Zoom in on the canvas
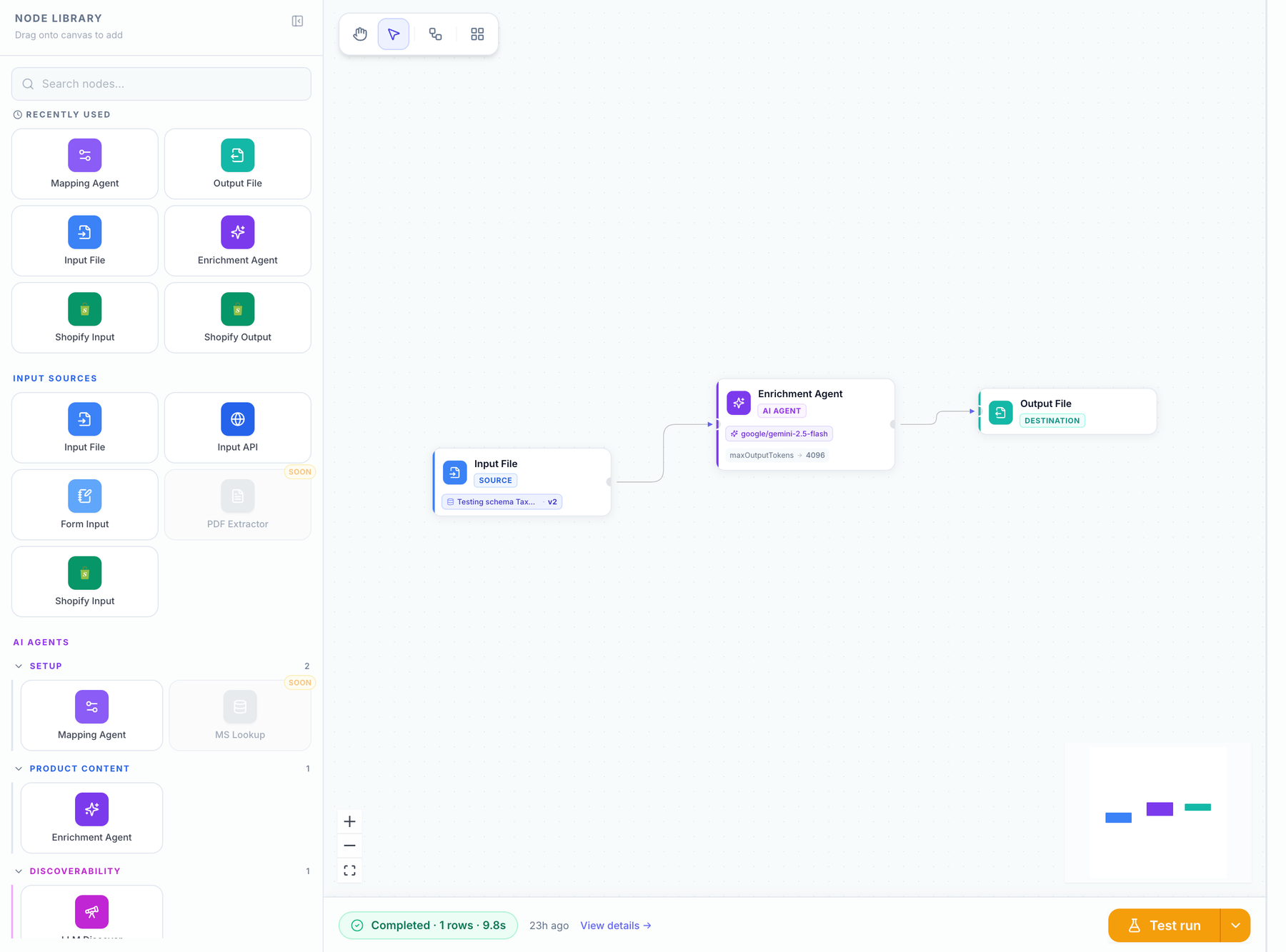 tap(349, 821)
